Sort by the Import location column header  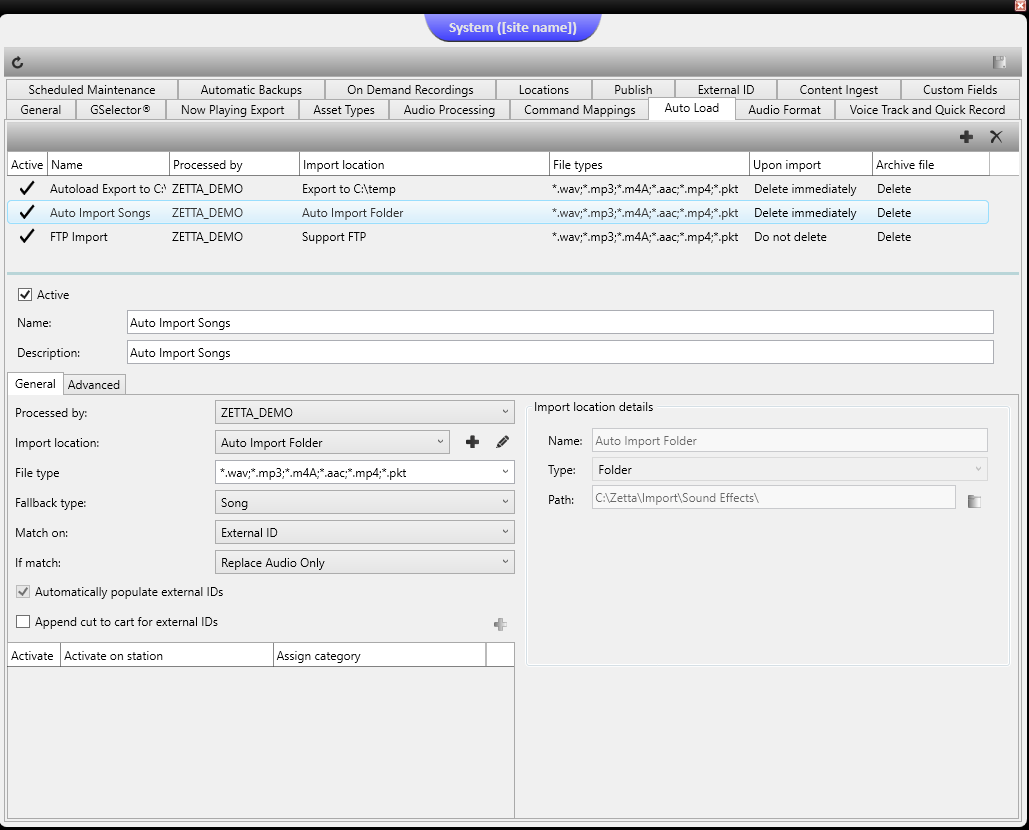(x=423, y=165)
